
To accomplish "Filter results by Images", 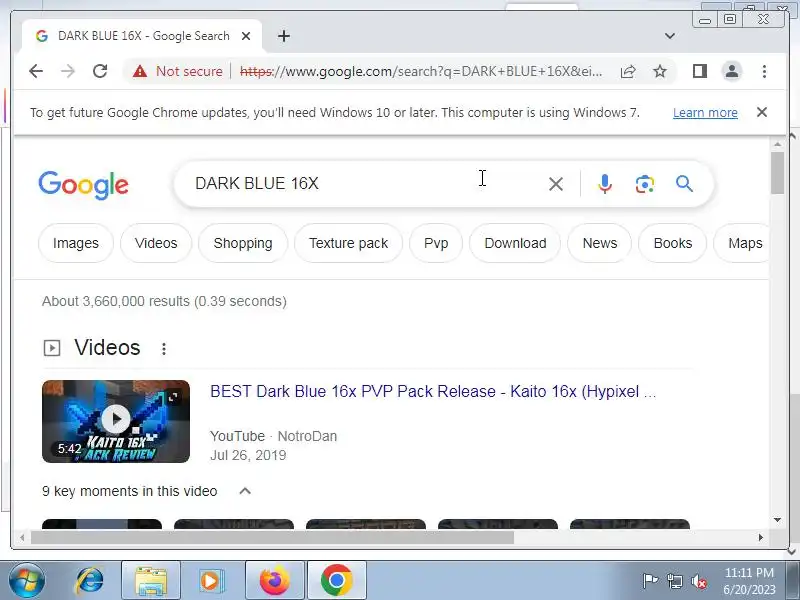I will [x=76, y=243].
